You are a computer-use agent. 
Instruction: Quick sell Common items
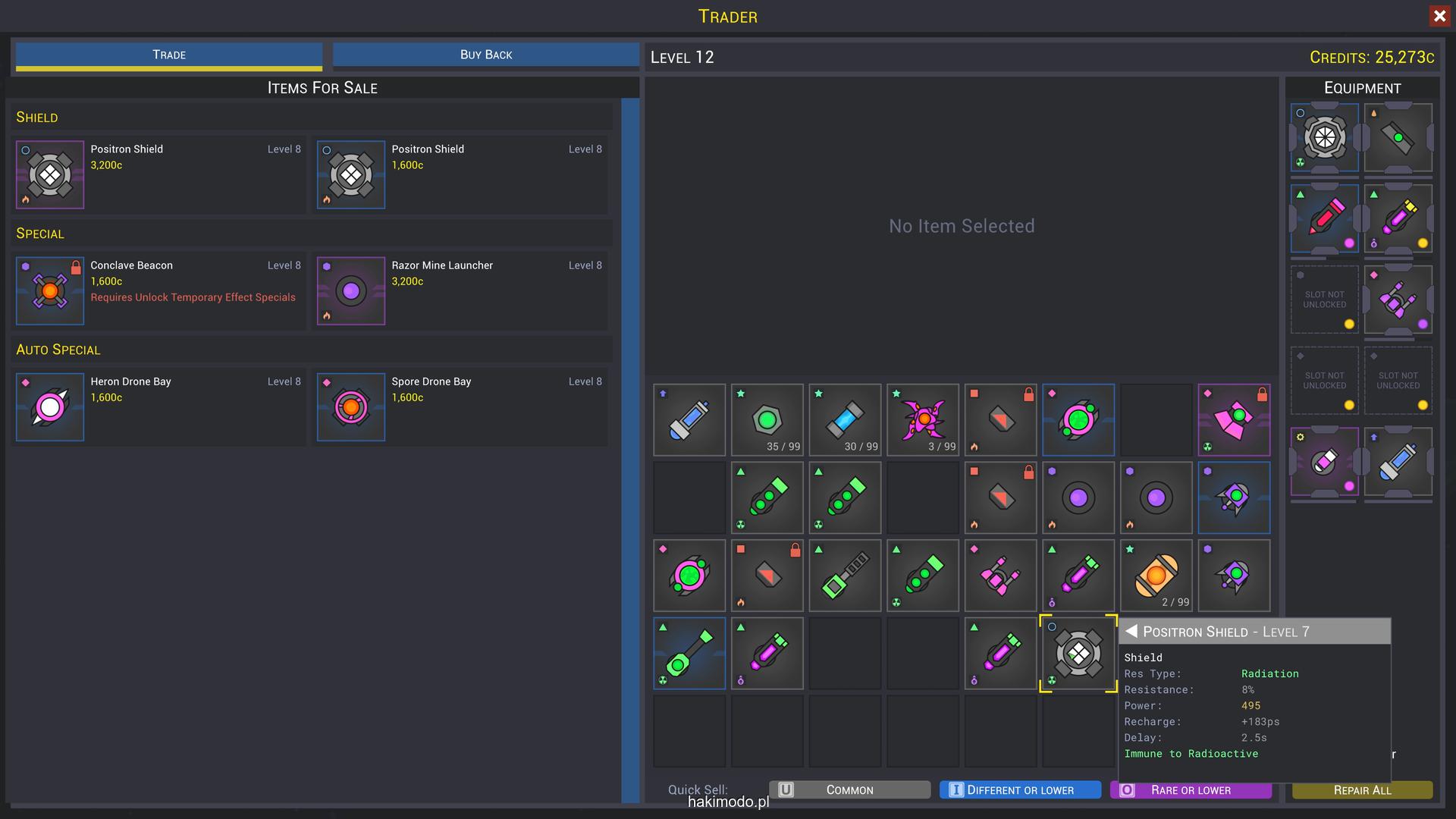[x=849, y=790]
